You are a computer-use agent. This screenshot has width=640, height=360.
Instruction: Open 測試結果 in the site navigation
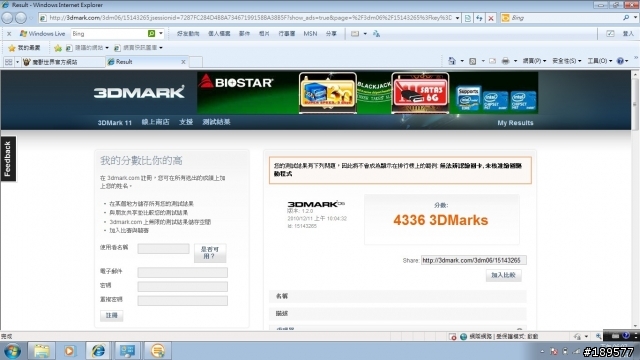[x=216, y=122]
